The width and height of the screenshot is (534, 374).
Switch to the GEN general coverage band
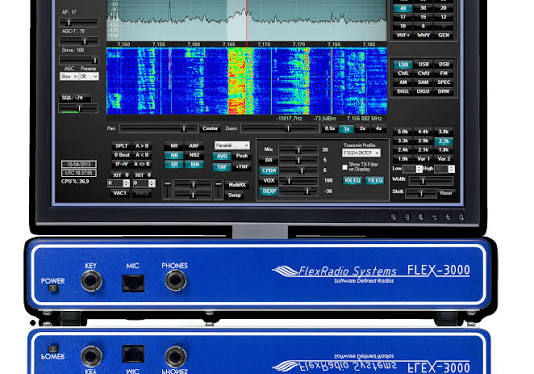pyautogui.click(x=443, y=35)
